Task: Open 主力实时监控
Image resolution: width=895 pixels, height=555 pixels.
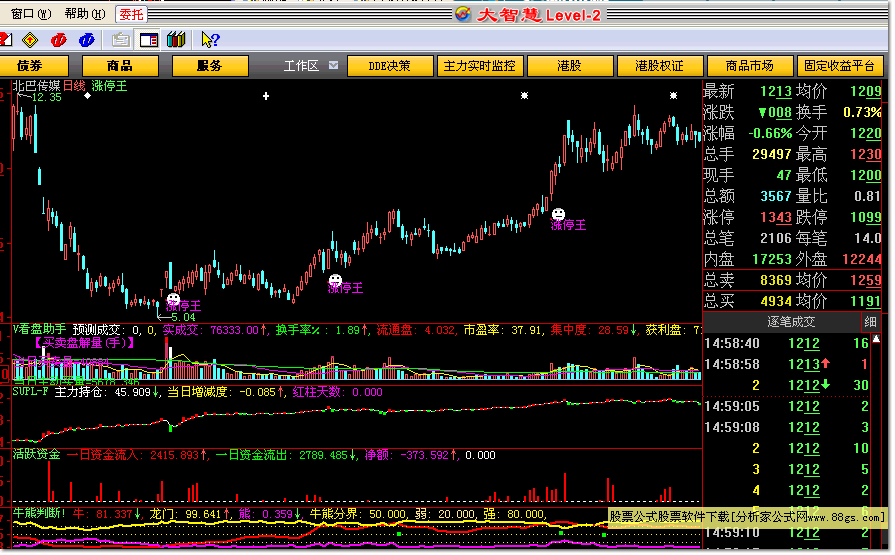Action: [479, 66]
